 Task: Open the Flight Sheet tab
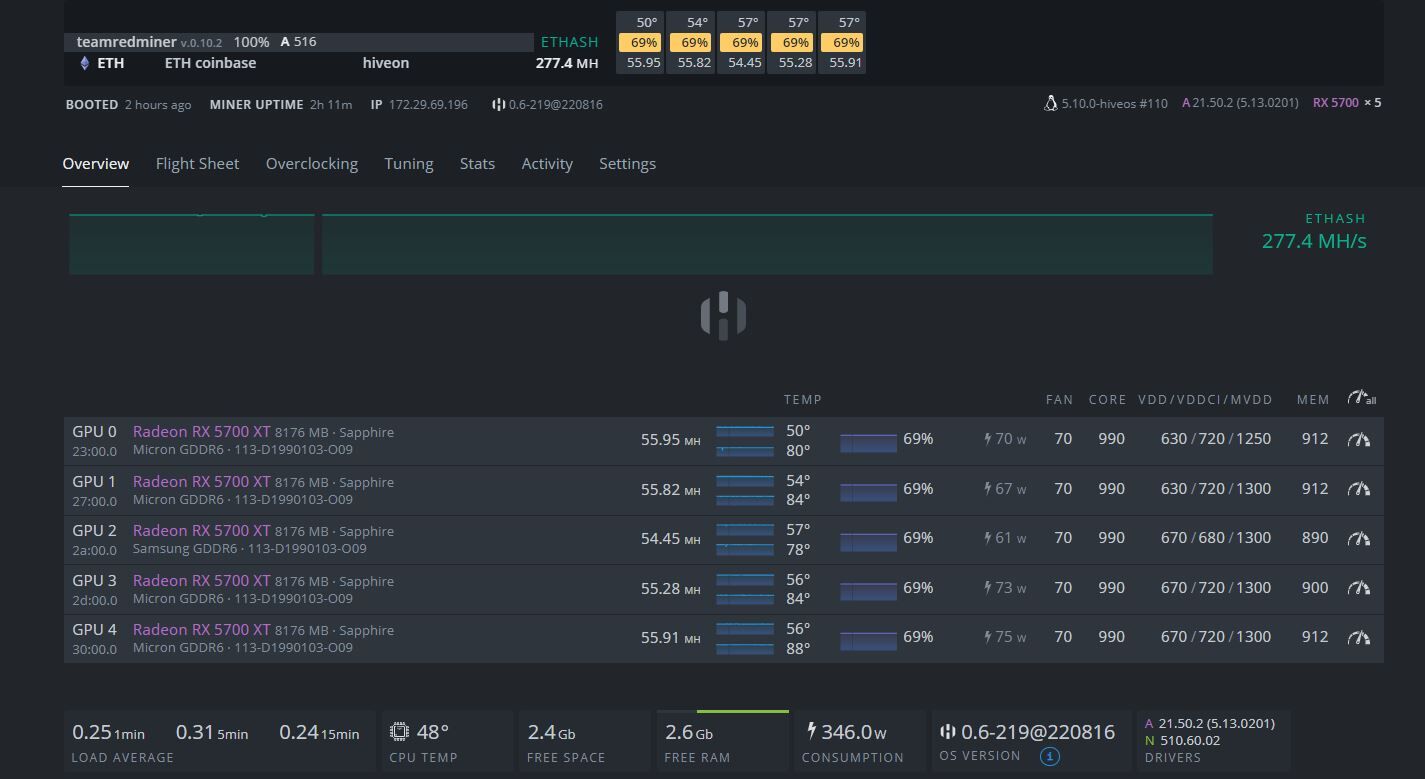[197, 164]
